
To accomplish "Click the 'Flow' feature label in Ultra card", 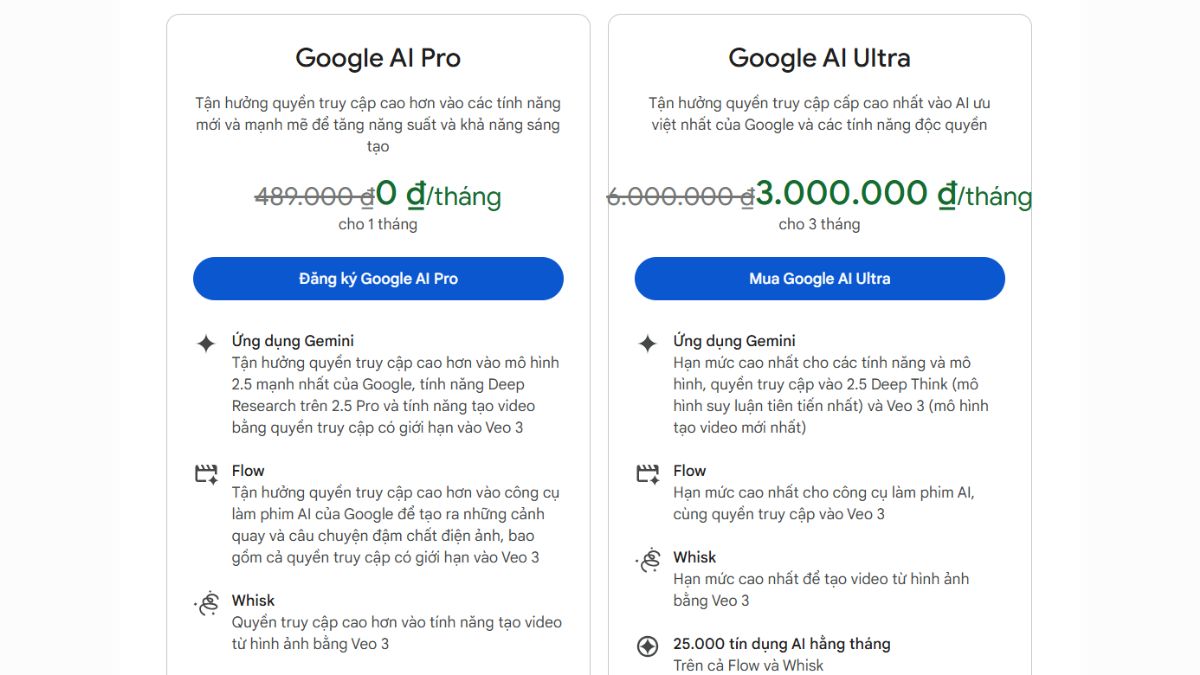I will pyautogui.click(x=689, y=470).
